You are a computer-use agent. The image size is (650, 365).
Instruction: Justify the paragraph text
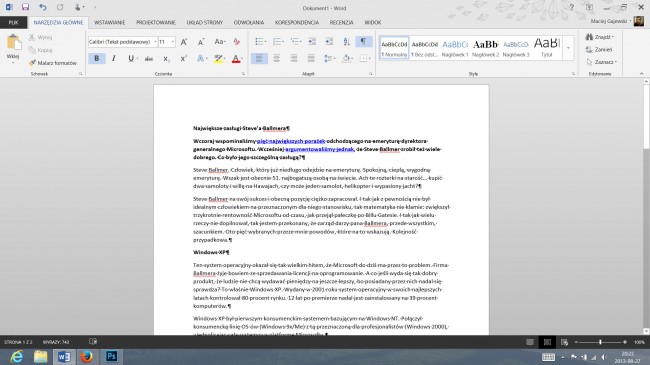point(311,58)
